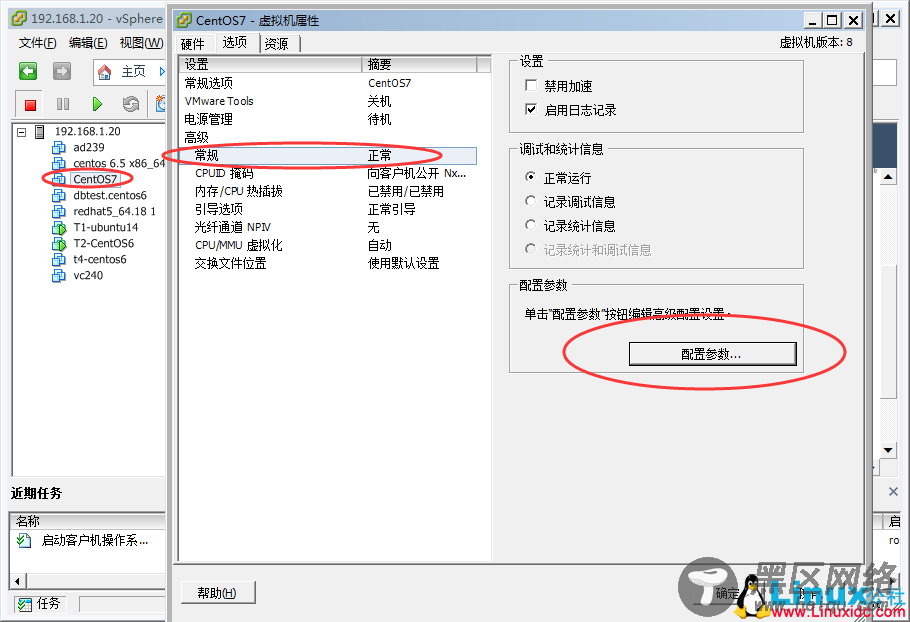
Task: Click the home icon next to 主页
Action: click(104, 72)
